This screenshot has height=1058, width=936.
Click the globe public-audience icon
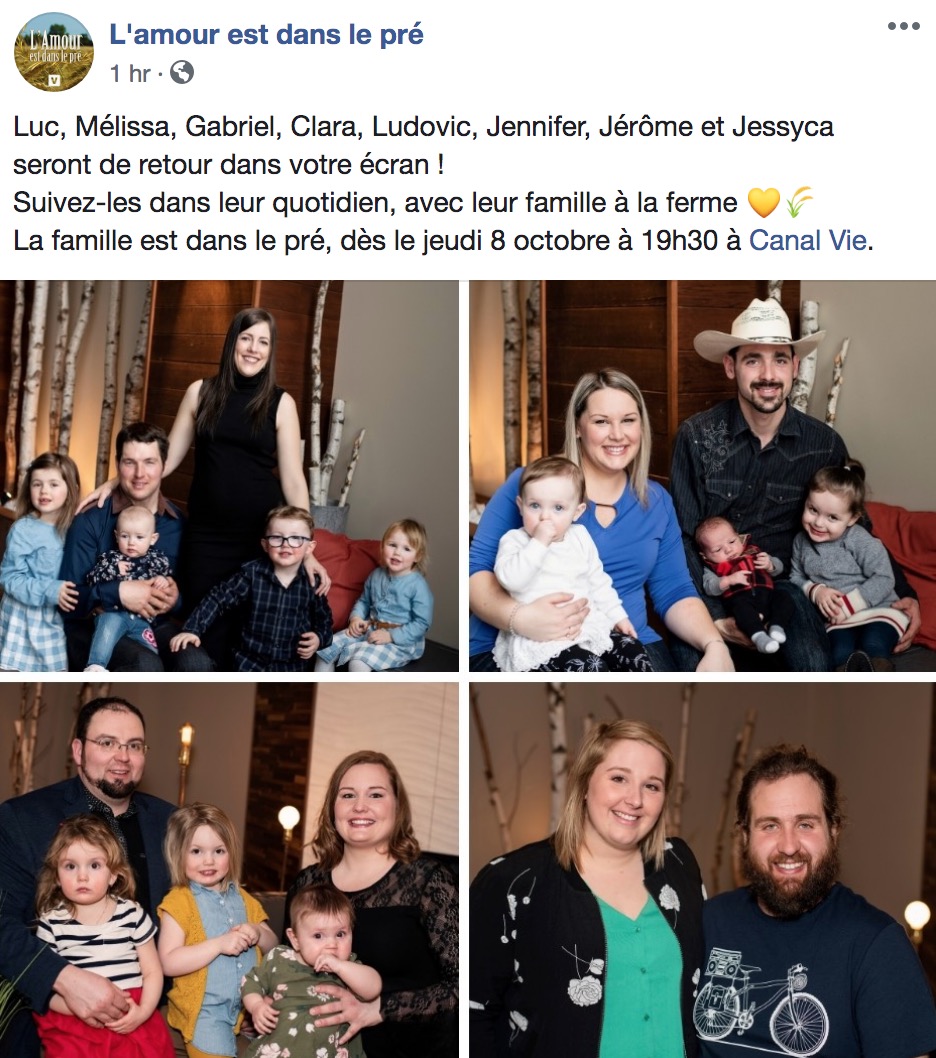click(x=182, y=72)
